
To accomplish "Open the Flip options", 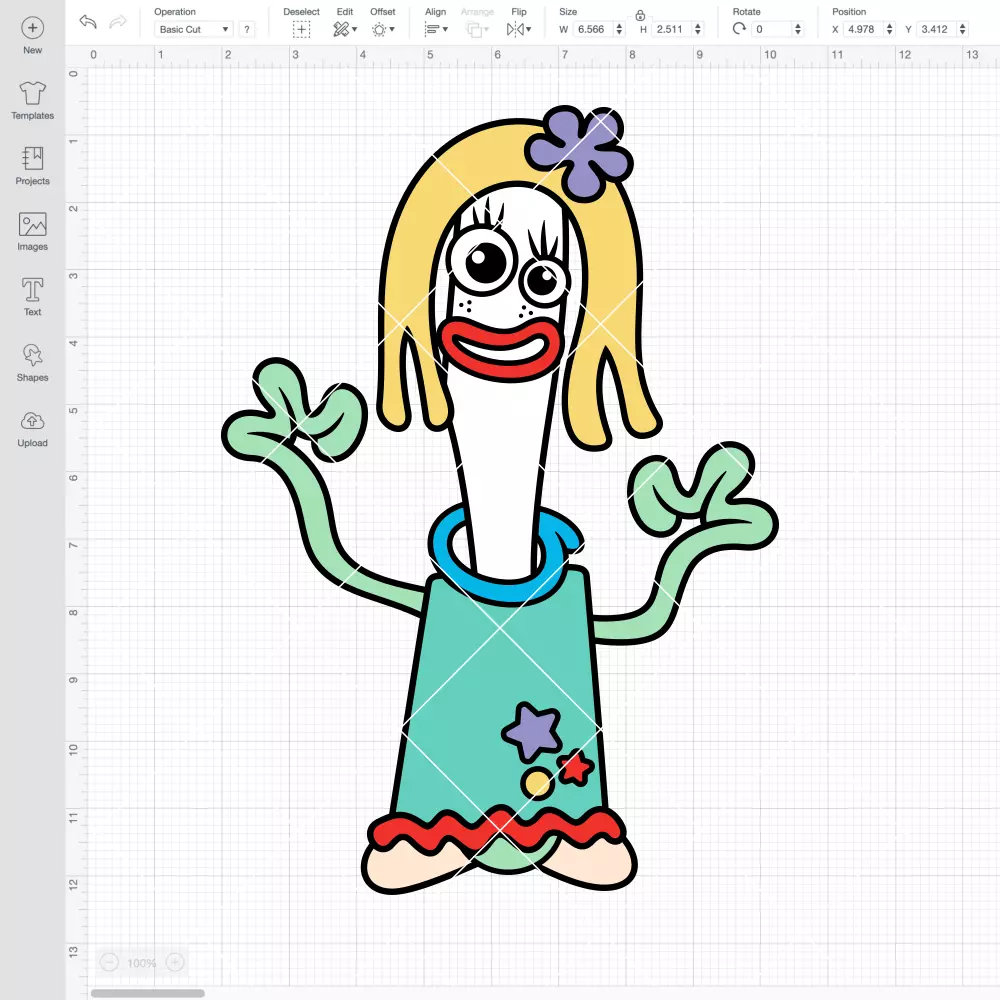I will pyautogui.click(x=518, y=29).
